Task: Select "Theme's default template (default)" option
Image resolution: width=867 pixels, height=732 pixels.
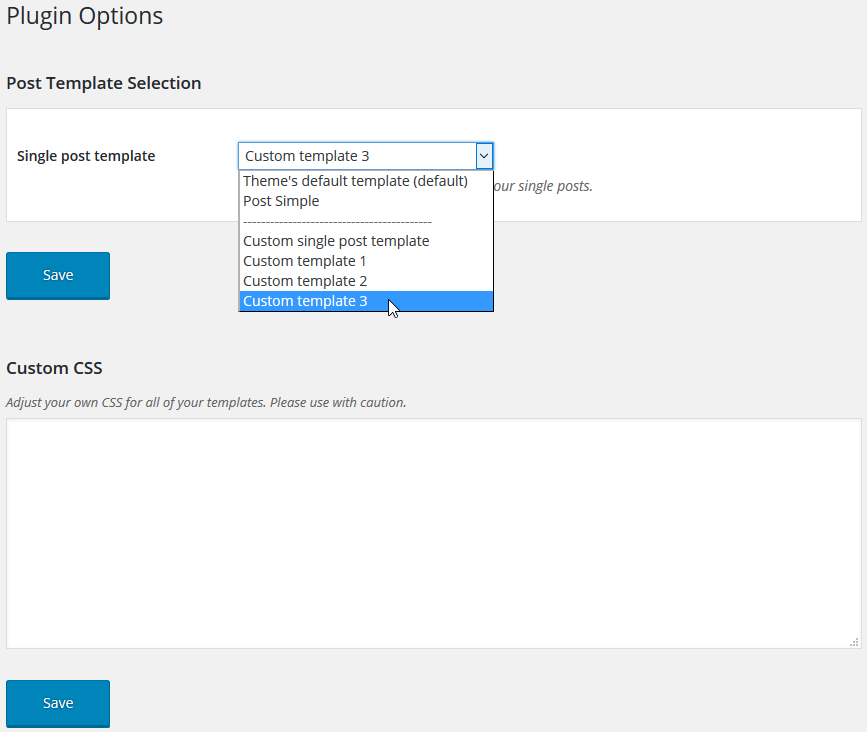Action: (355, 181)
